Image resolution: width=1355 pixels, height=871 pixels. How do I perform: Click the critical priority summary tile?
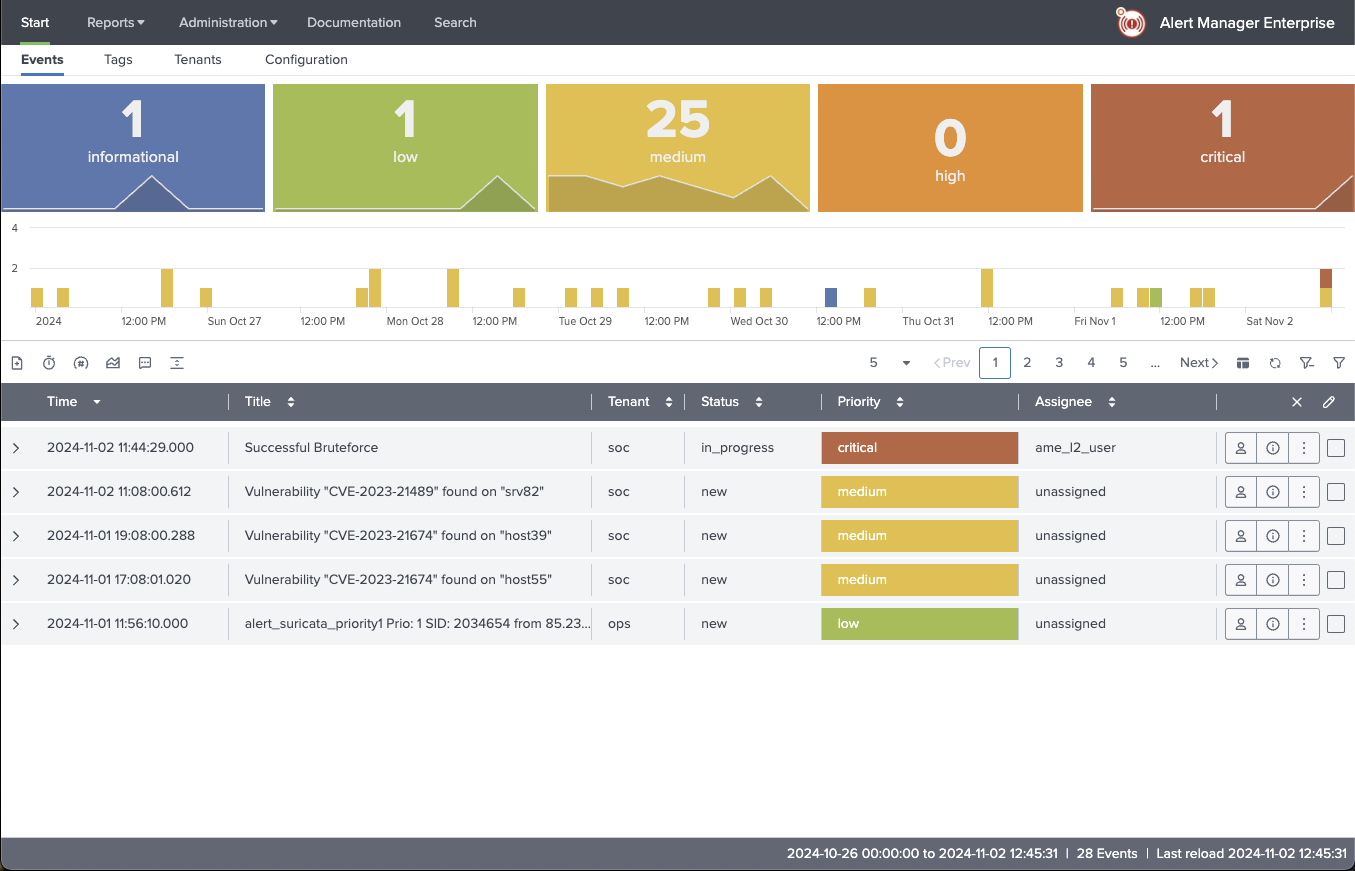[x=1222, y=148]
